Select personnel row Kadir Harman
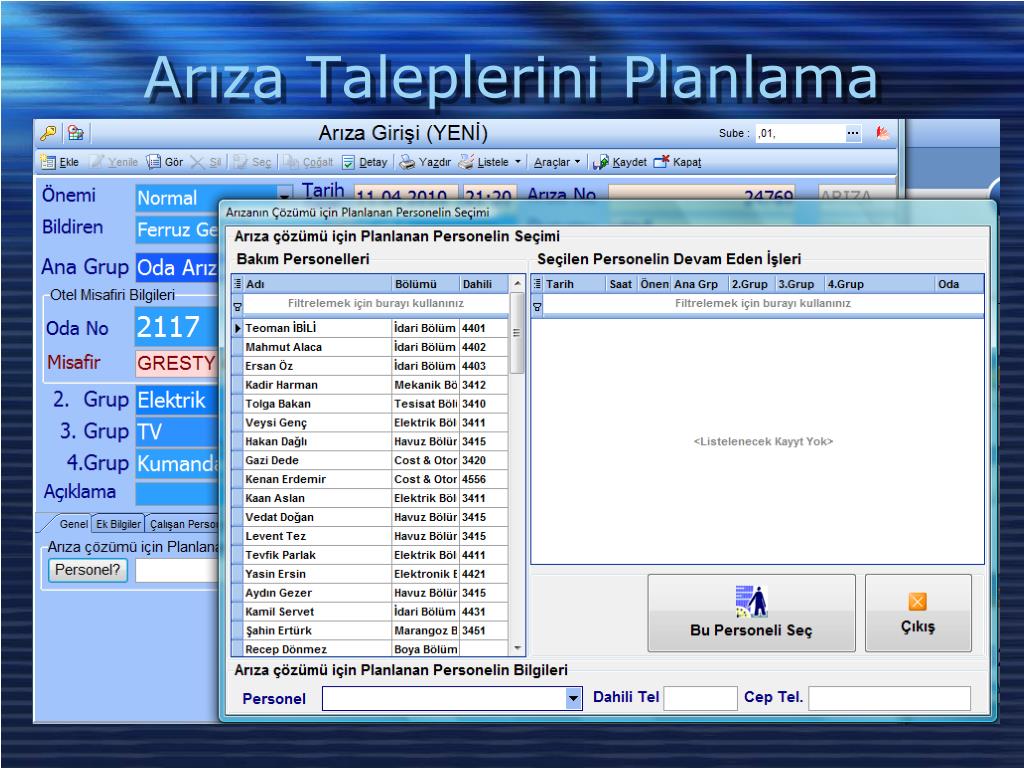Viewport: 1024px width, 768px height. [x=370, y=385]
